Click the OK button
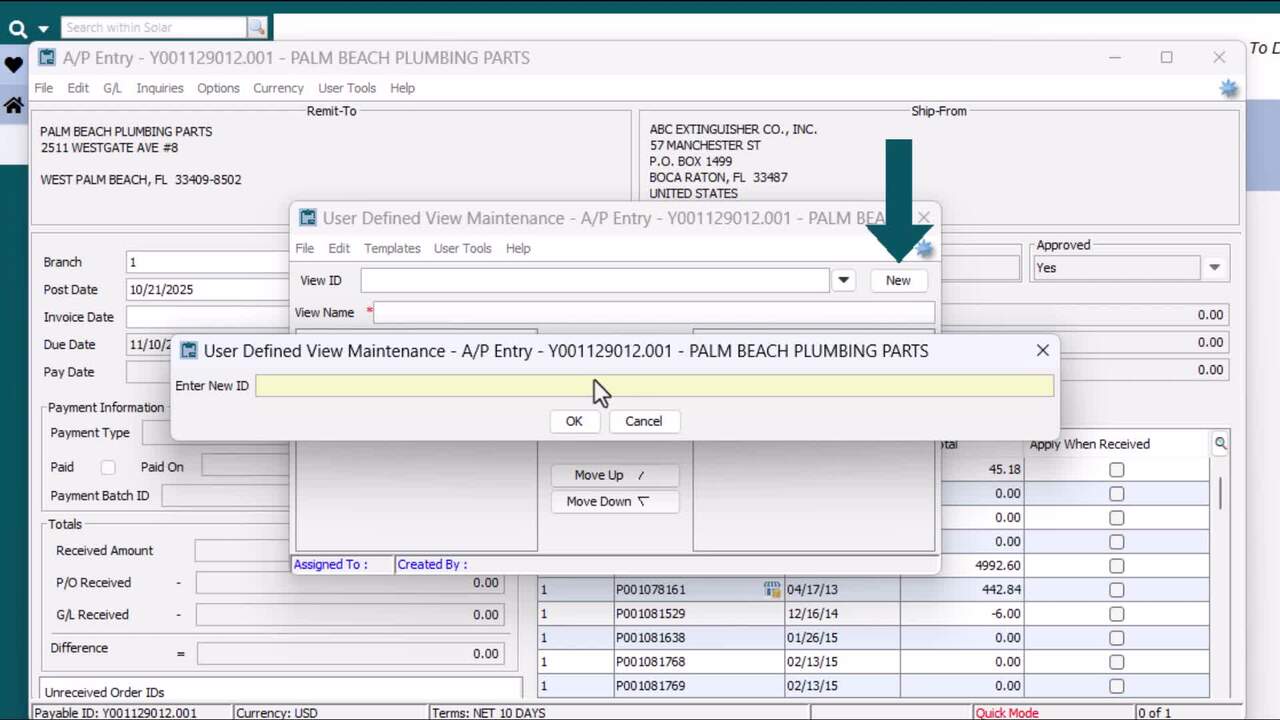Screen dimensions: 1280x720 (574, 421)
